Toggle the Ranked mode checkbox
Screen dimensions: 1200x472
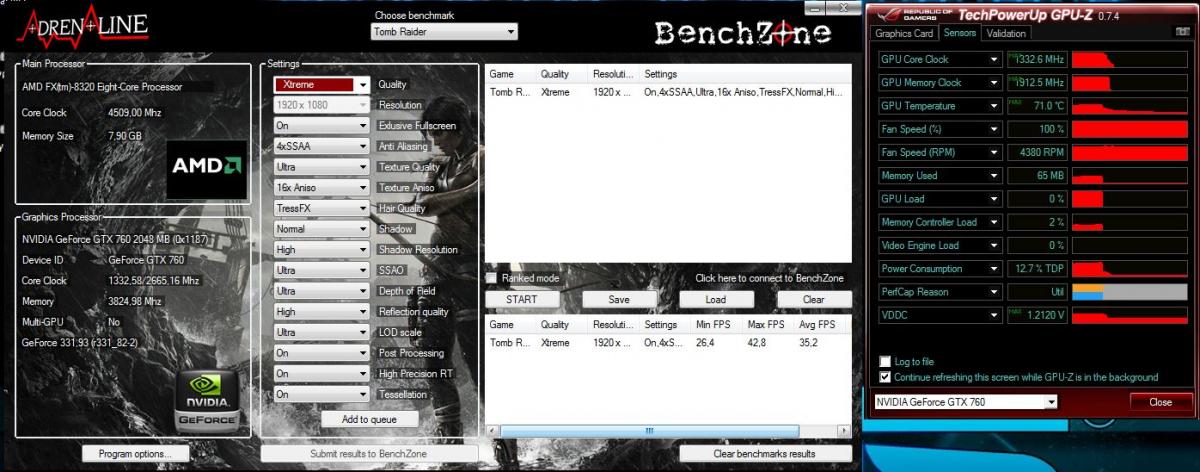coord(491,278)
